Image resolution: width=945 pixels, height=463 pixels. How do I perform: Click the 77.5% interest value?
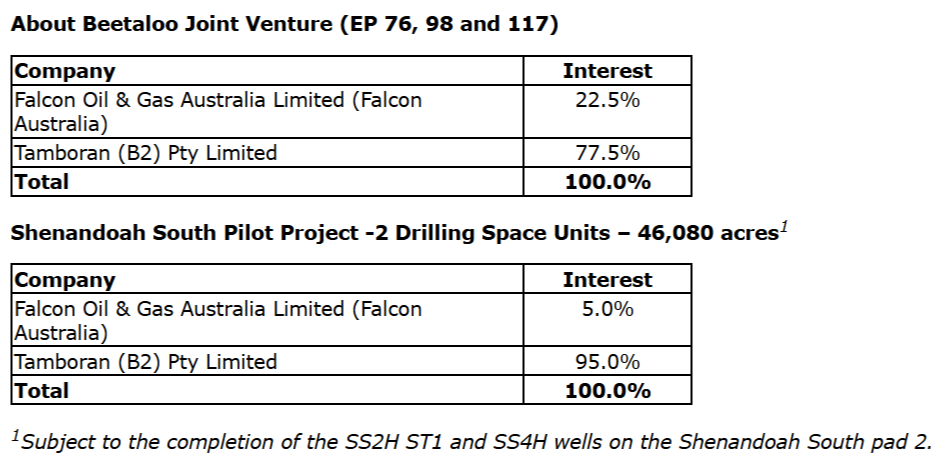point(607,153)
